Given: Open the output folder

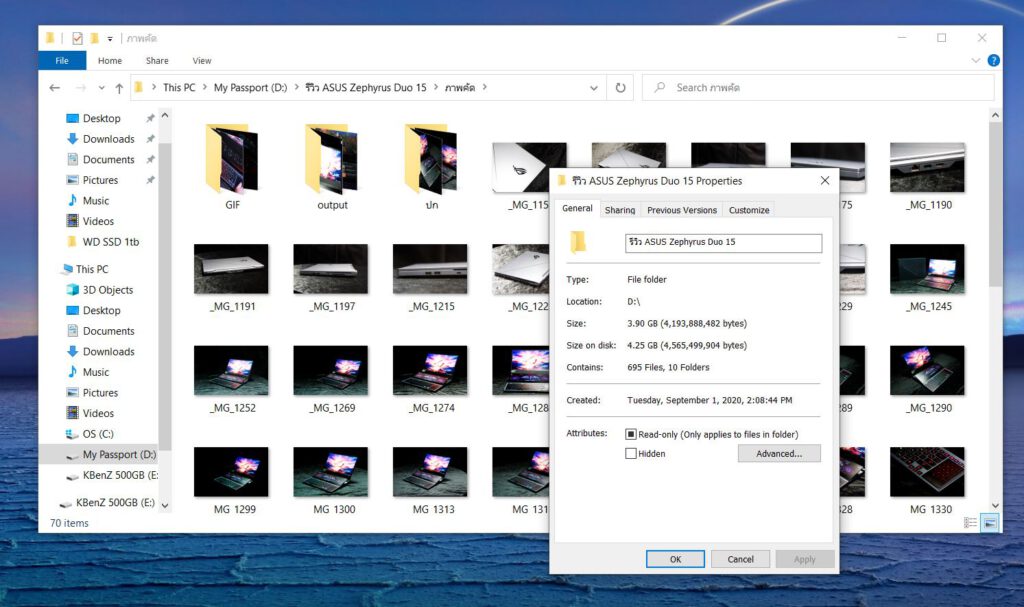Looking at the screenshot, I should pos(332,167).
